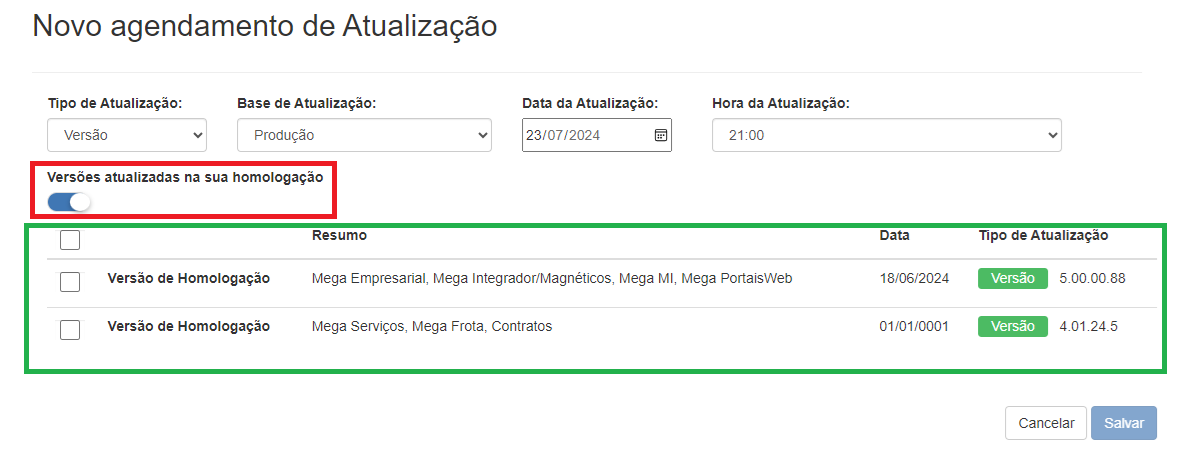Open the Tipo de Atualização dropdown showing Versão
This screenshot has height=451, width=1191.
point(127,135)
